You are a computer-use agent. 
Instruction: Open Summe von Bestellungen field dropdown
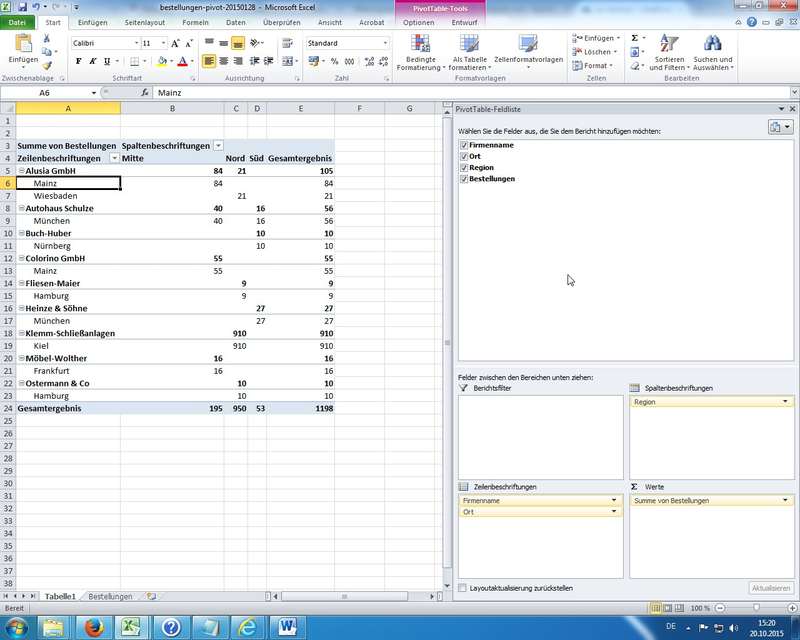[785, 500]
